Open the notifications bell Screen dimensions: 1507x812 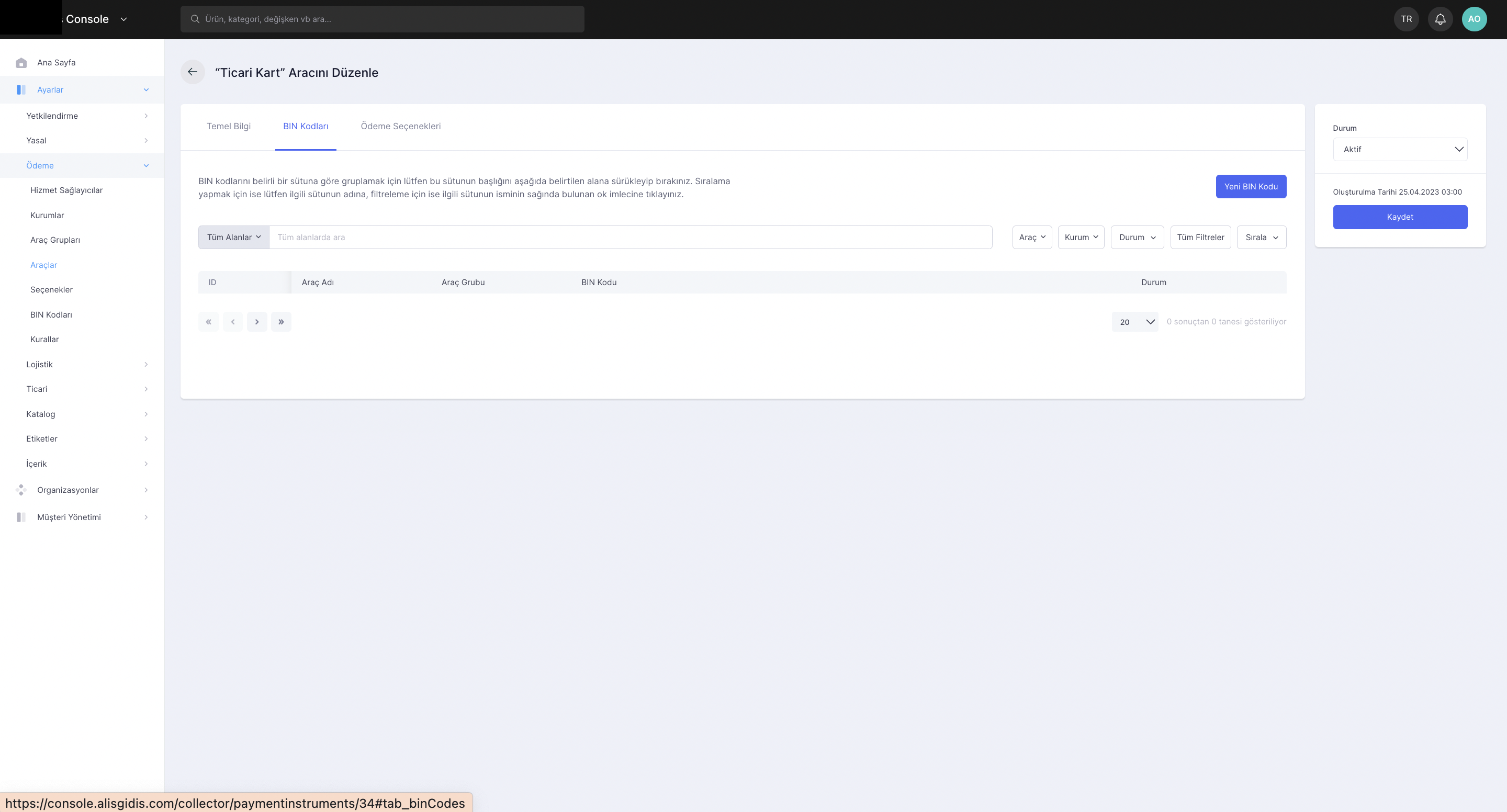pyautogui.click(x=1441, y=19)
